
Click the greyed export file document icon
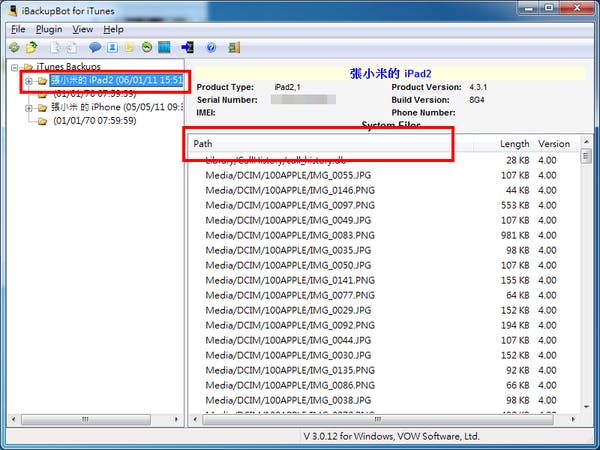(x=55, y=47)
